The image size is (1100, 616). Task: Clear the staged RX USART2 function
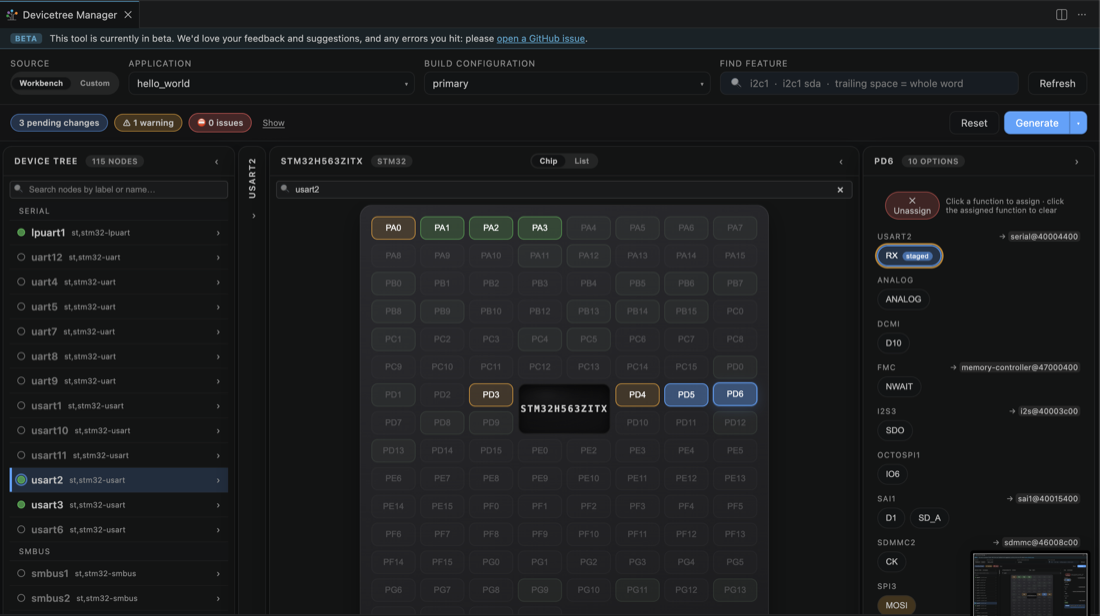(908, 256)
